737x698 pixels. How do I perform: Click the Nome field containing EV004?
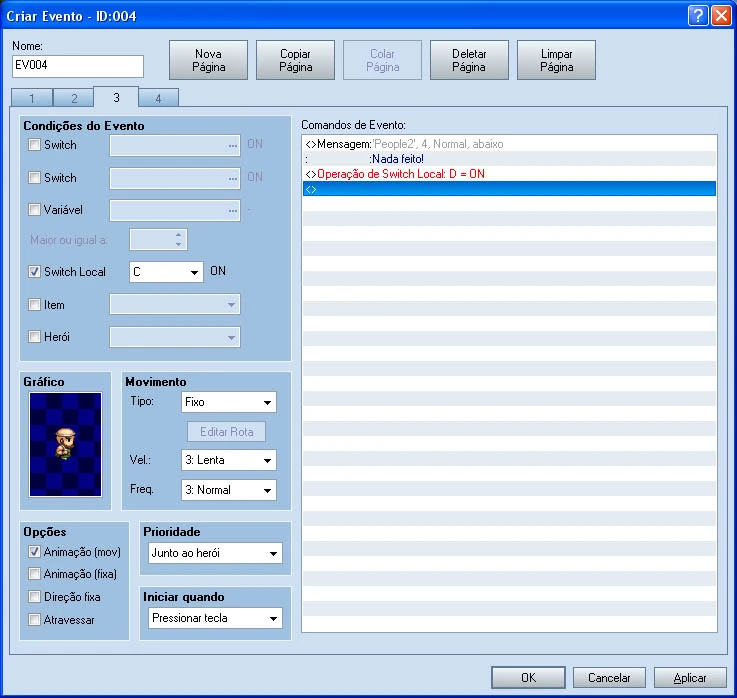pos(78,66)
